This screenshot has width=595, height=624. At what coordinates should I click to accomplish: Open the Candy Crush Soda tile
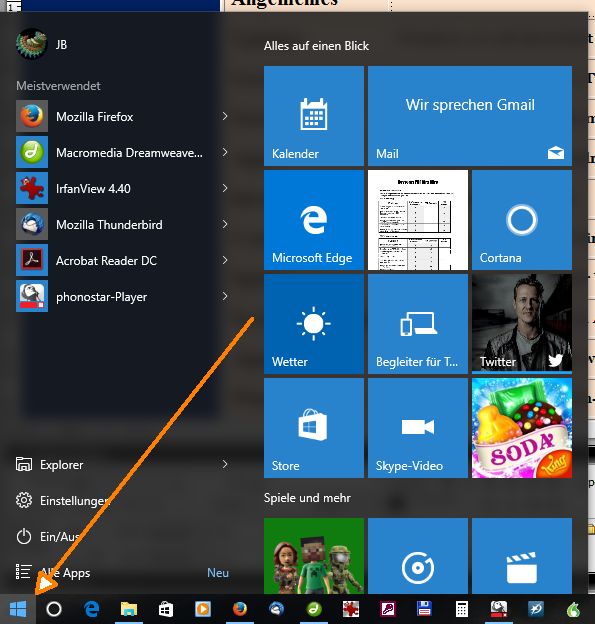pyautogui.click(x=522, y=428)
